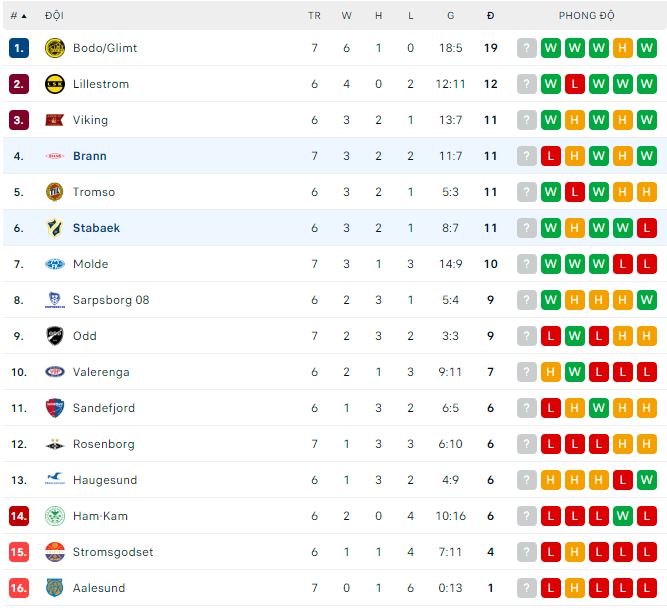Sort table by the # rank column

click(x=18, y=16)
